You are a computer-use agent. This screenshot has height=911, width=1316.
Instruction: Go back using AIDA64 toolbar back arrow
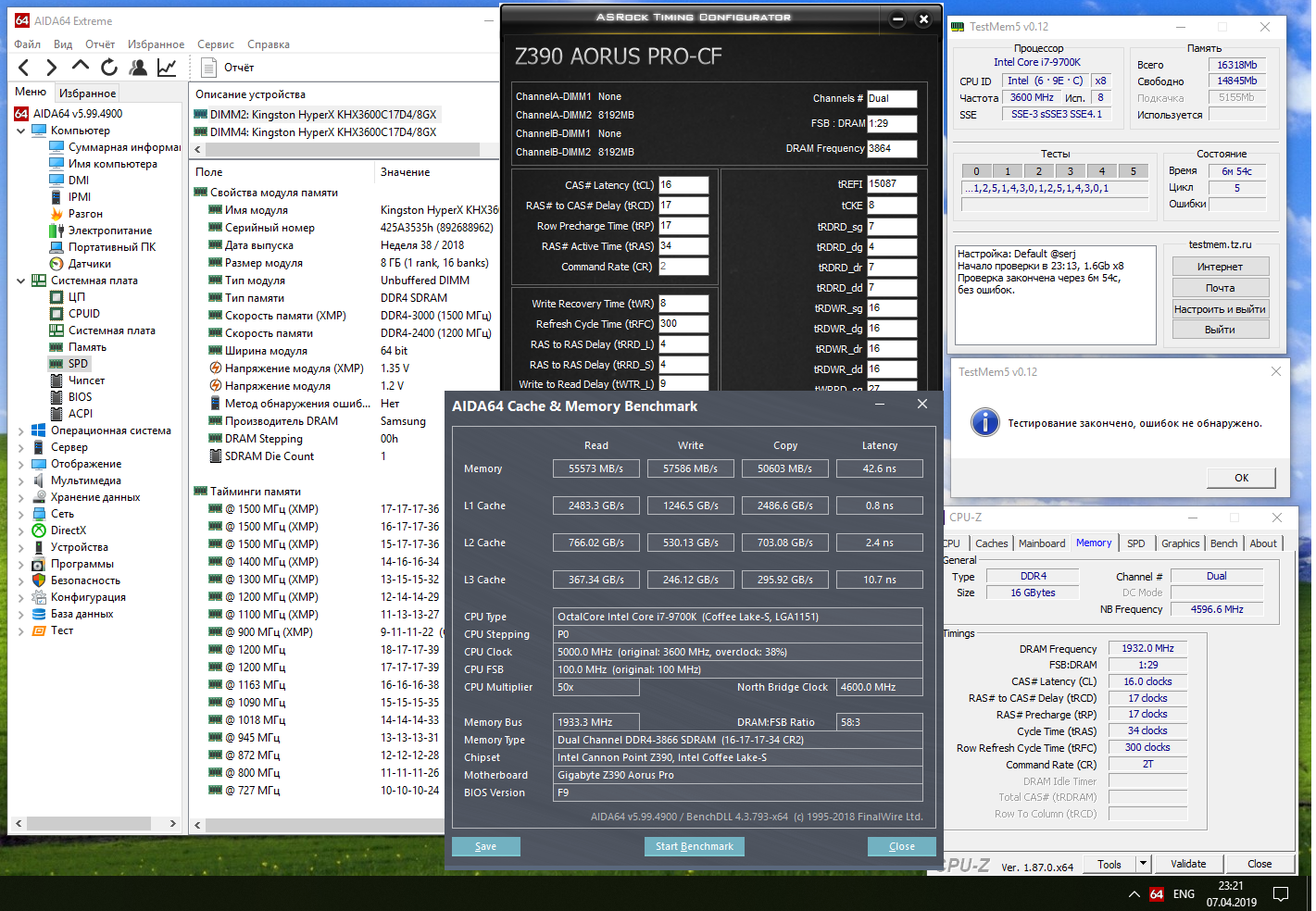click(24, 67)
